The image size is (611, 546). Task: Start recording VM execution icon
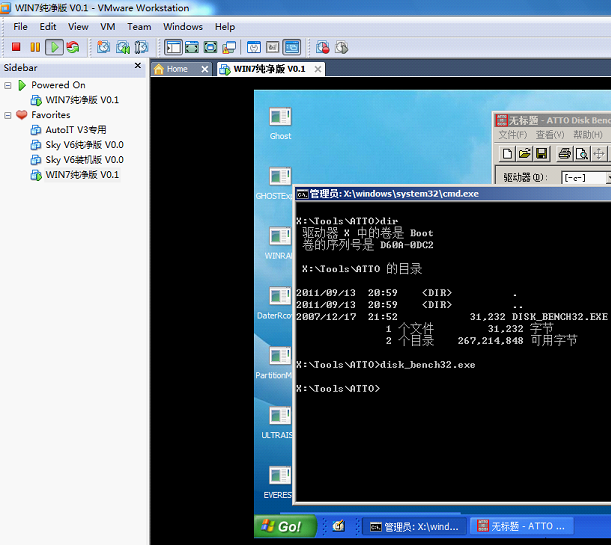coord(323,47)
